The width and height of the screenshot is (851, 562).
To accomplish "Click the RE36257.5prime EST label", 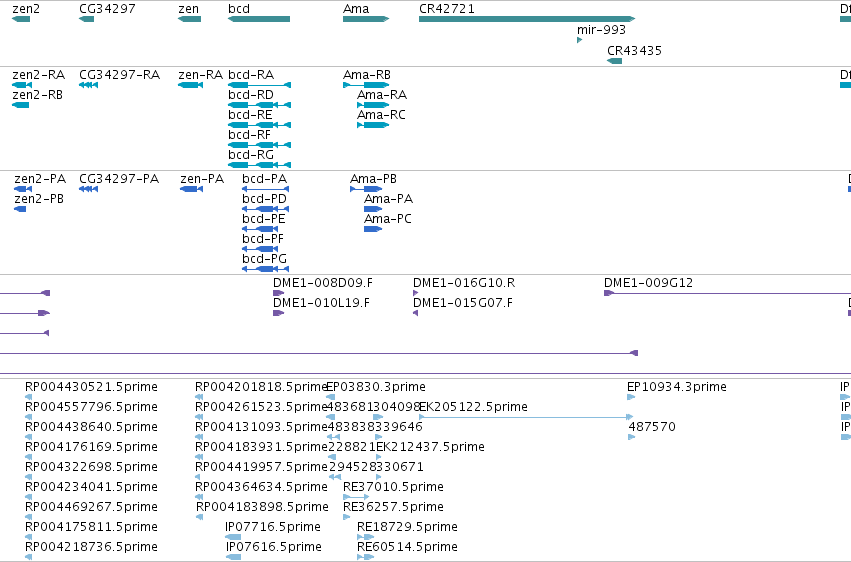I will click(x=393, y=507).
